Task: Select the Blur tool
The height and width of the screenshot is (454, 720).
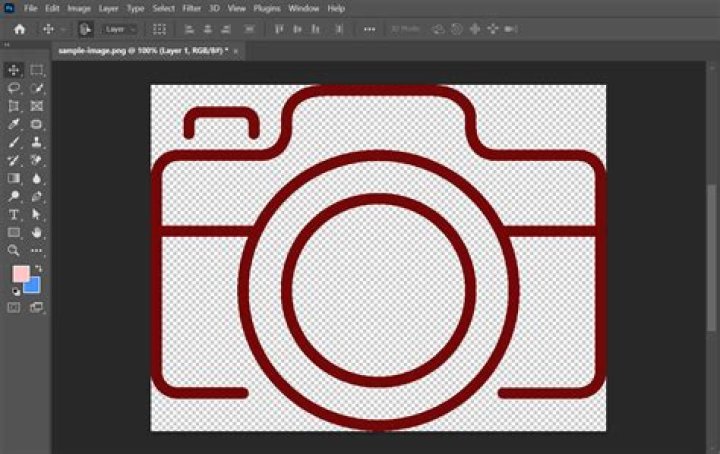Action: click(x=36, y=178)
